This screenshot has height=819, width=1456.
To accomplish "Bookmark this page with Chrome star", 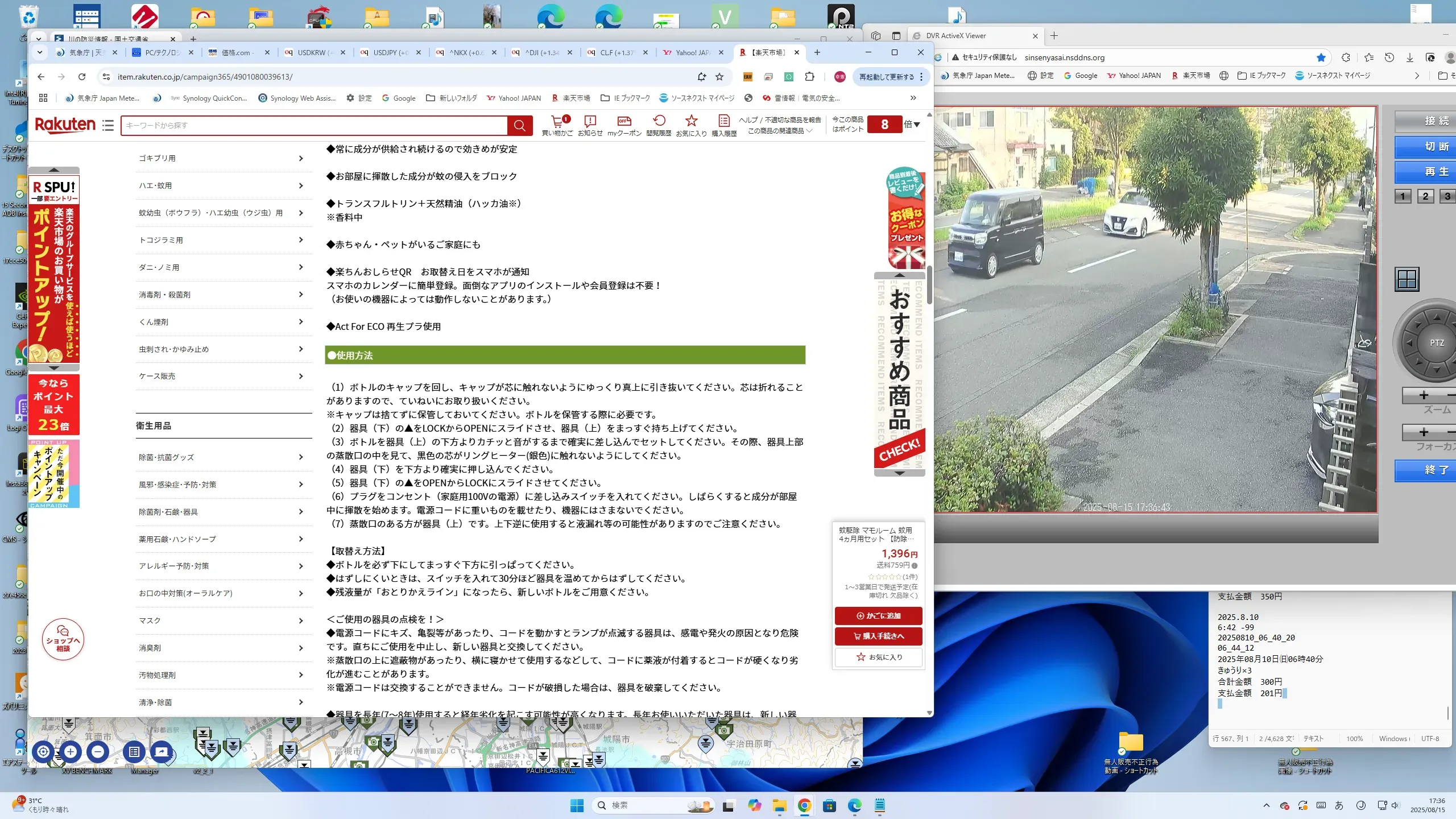I will click(719, 77).
